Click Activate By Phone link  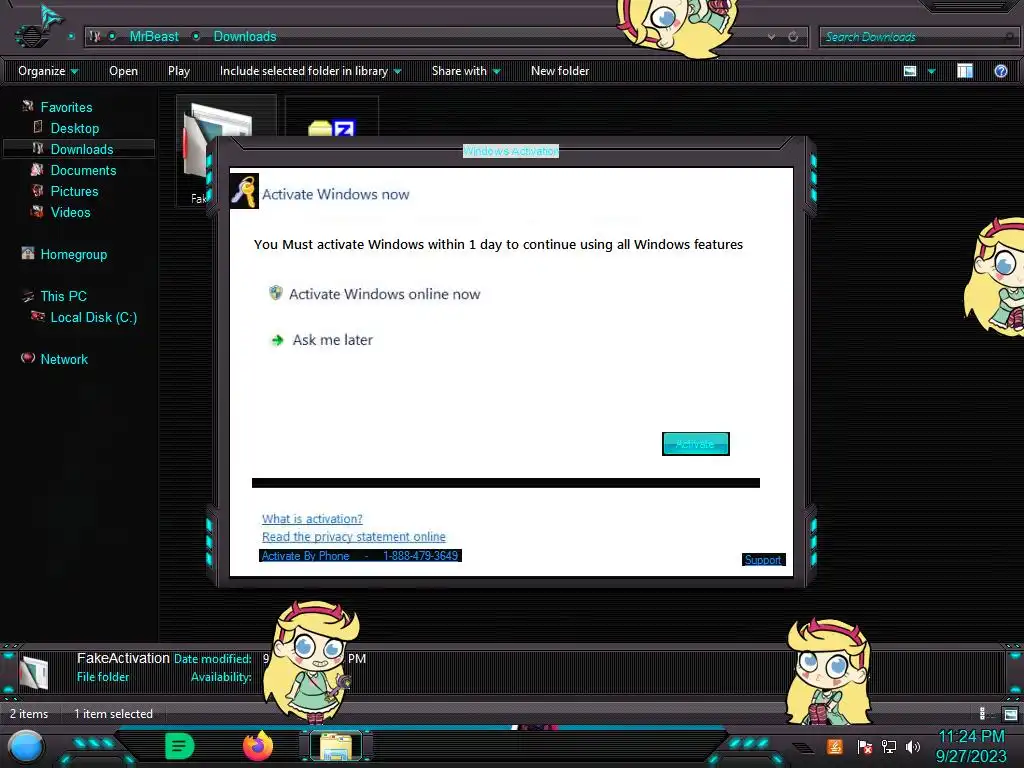pyautogui.click(x=360, y=556)
